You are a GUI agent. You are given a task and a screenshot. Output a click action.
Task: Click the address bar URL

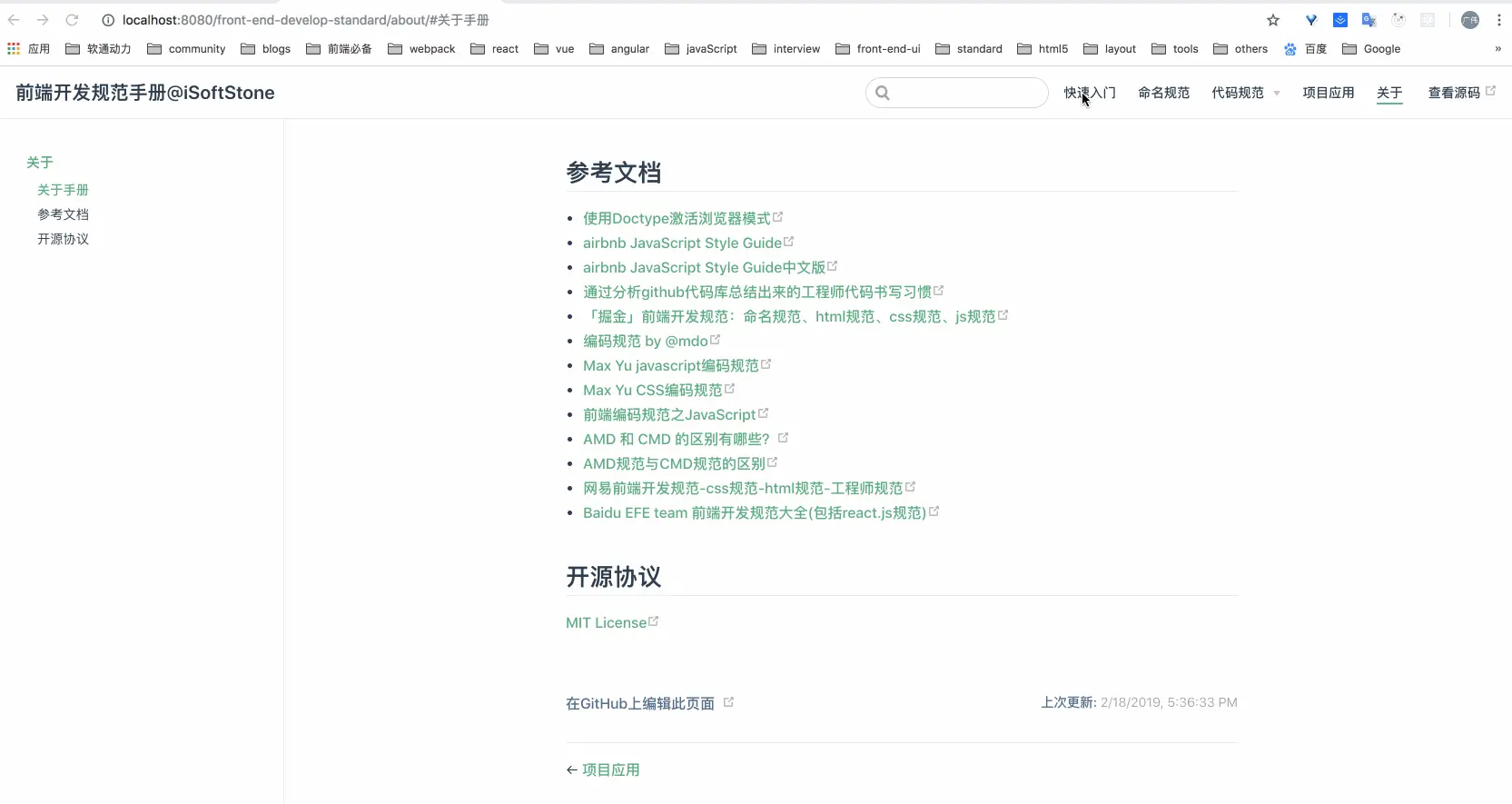(x=305, y=20)
